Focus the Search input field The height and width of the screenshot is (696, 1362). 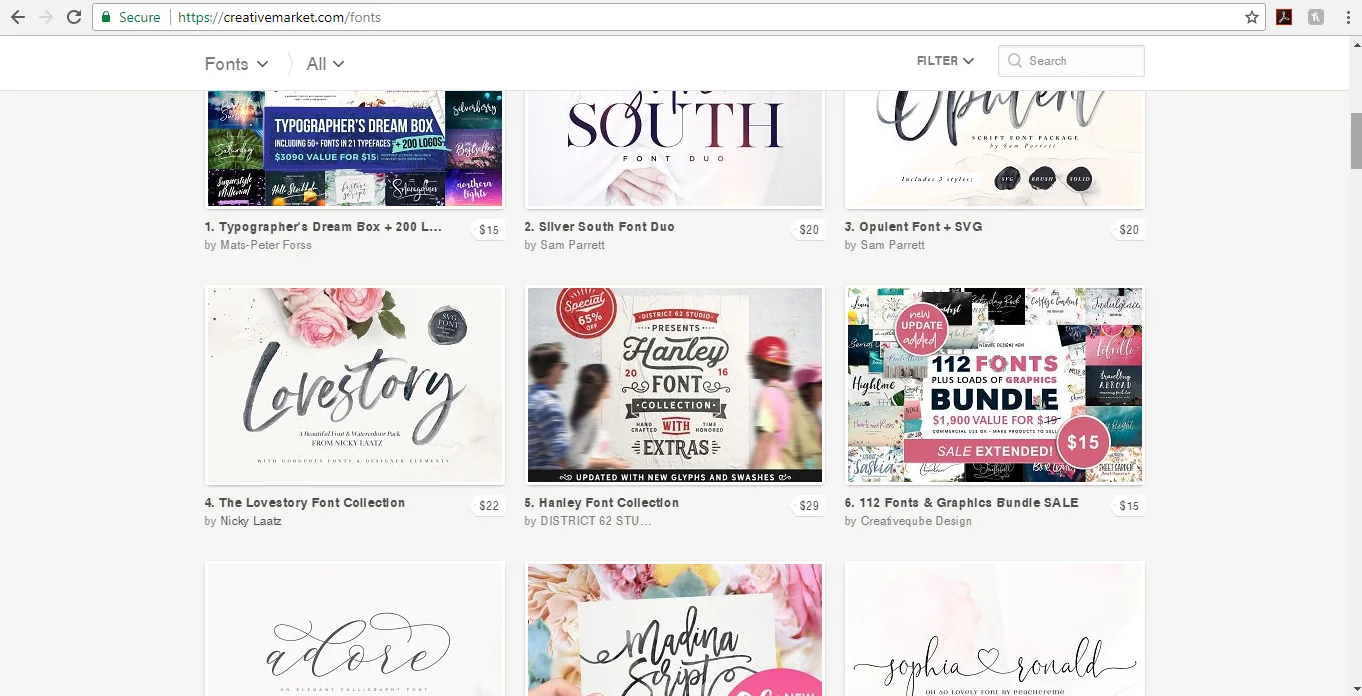pyautogui.click(x=1071, y=61)
